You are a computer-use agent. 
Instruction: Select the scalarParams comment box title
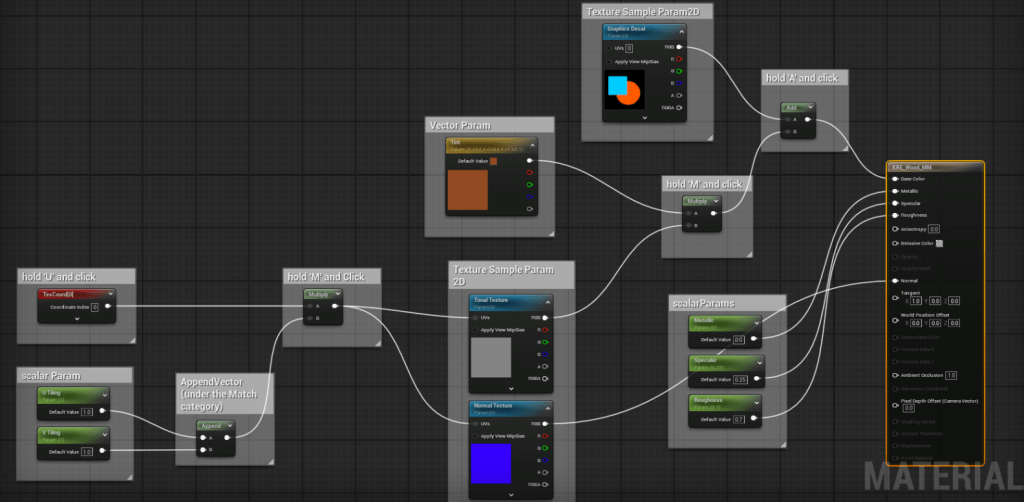point(704,302)
